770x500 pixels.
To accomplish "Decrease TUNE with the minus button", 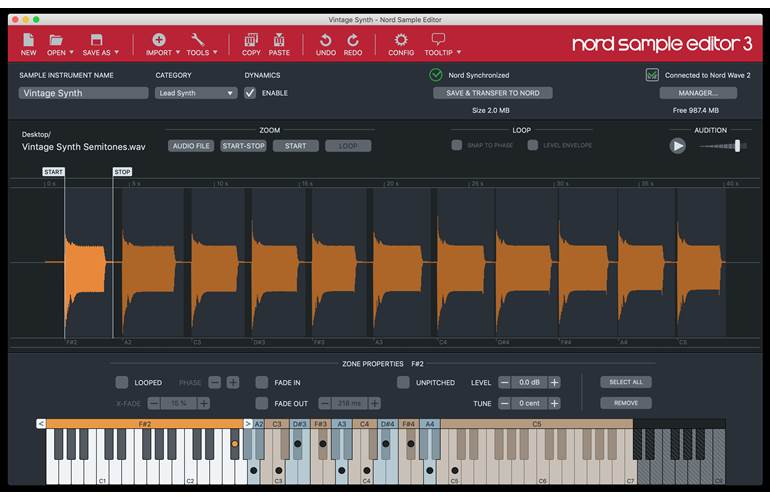I will tap(504, 403).
